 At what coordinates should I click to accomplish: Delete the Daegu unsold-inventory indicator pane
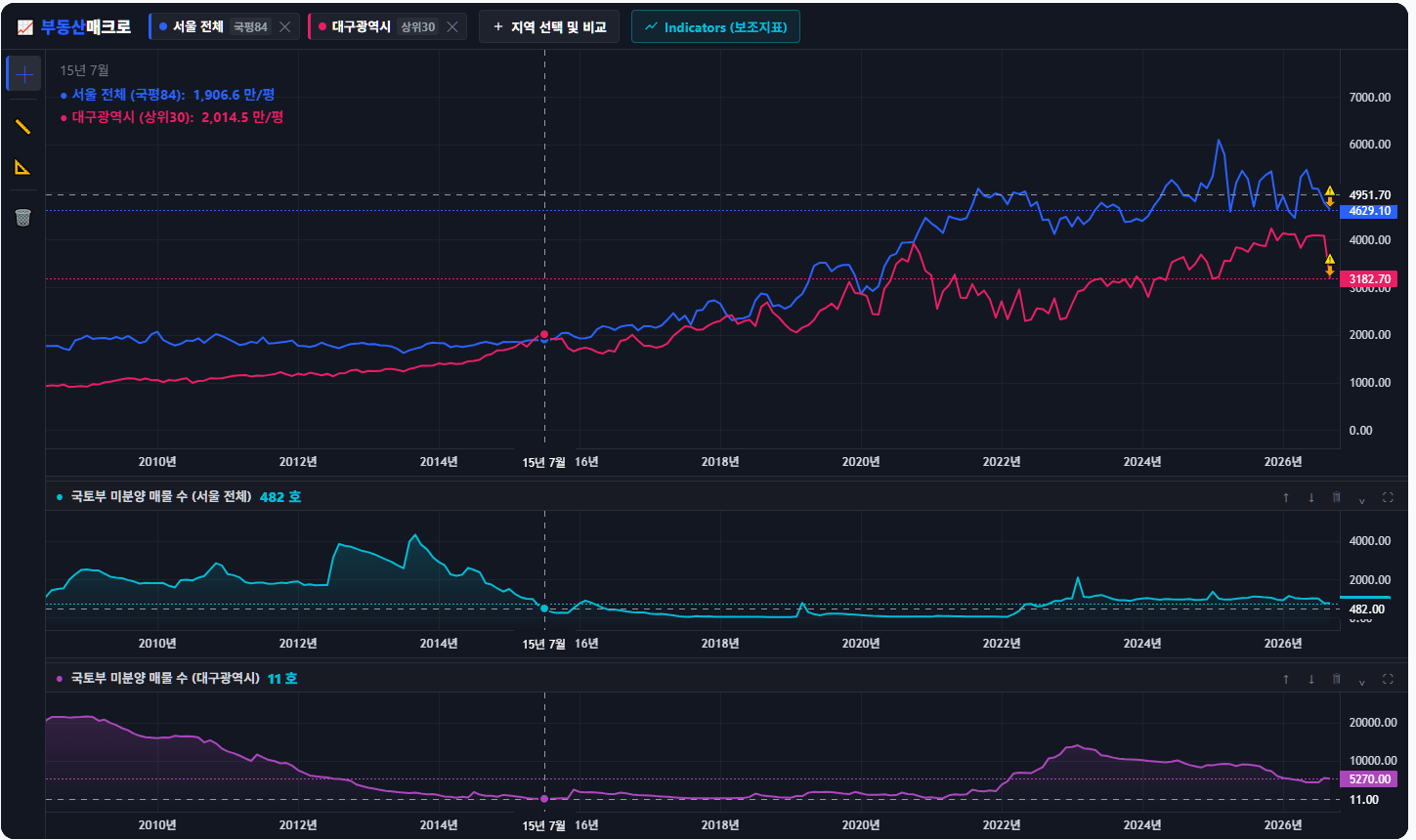[x=1337, y=679]
